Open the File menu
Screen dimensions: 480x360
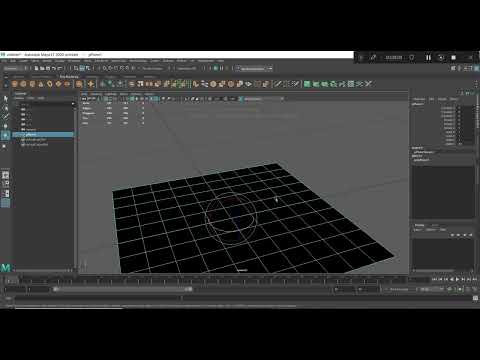4,61
